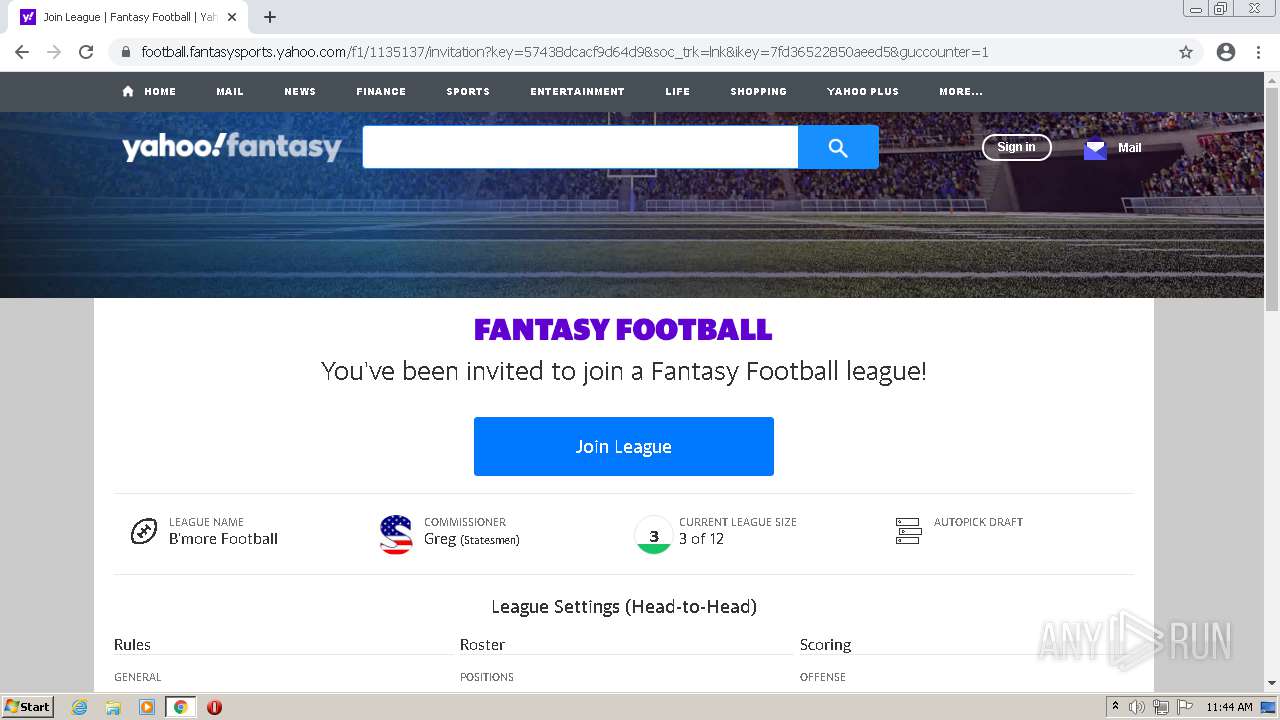Open the FINANCE menu item
The image size is (1280, 720).
point(381,91)
